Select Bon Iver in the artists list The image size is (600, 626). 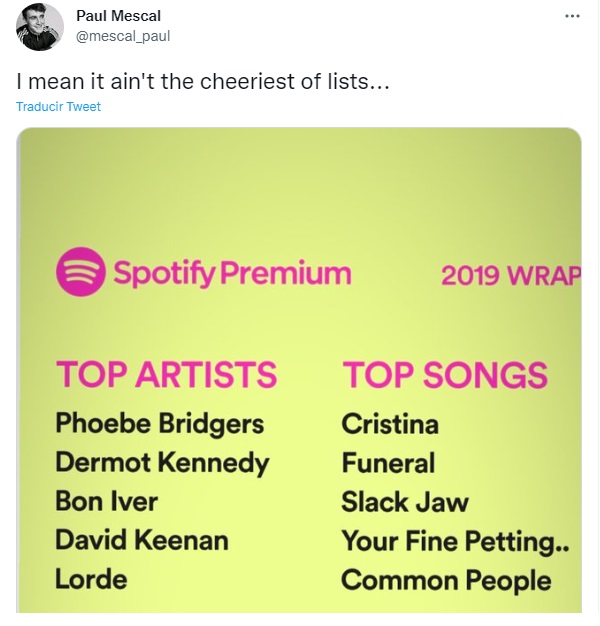pyautogui.click(x=107, y=501)
